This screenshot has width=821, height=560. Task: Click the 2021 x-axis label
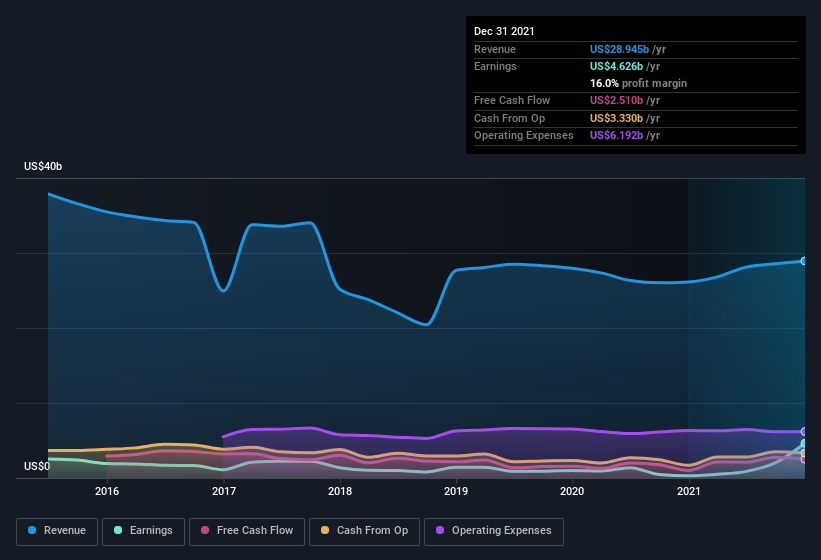tap(689, 491)
